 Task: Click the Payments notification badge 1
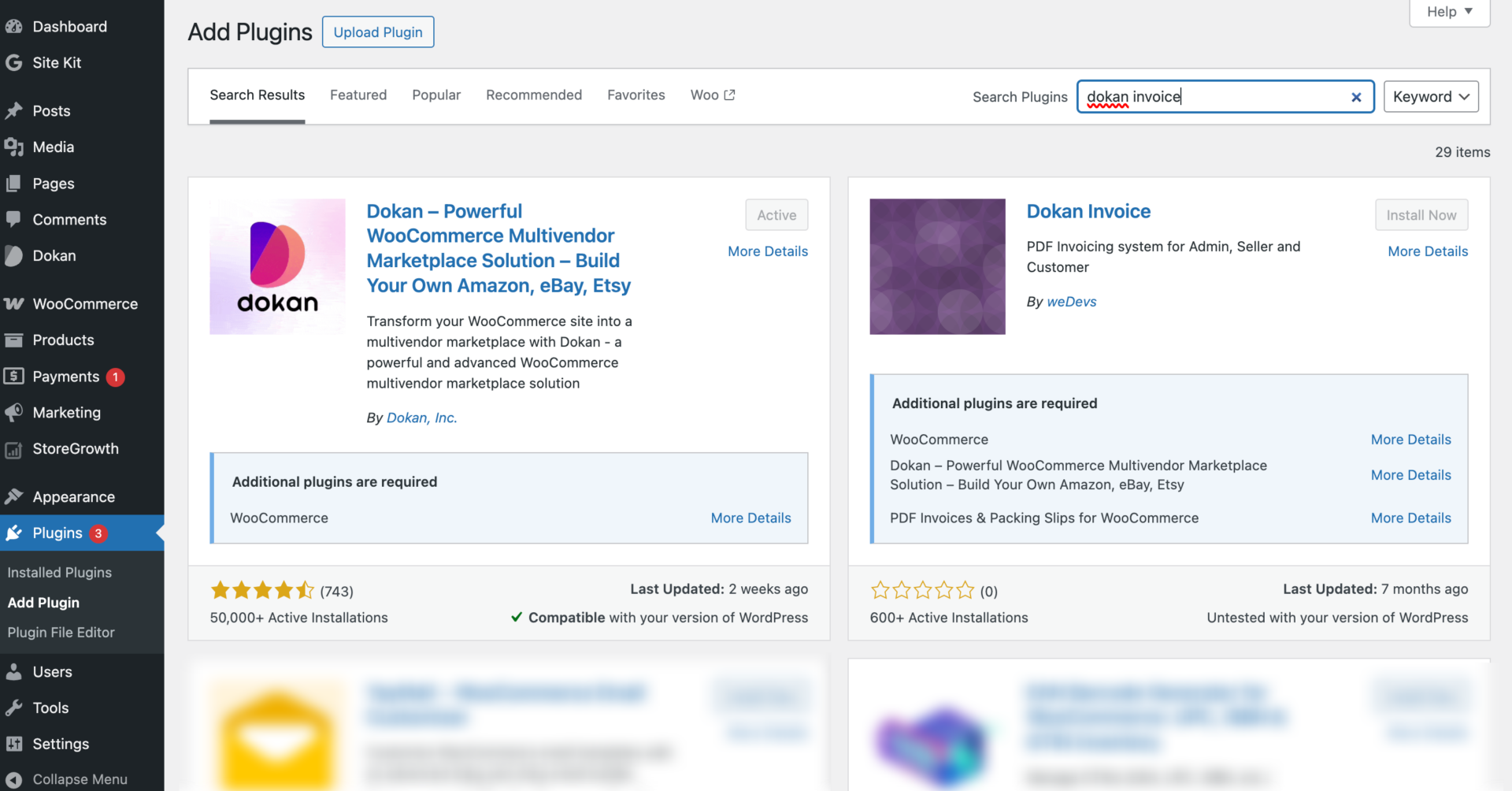tap(115, 377)
